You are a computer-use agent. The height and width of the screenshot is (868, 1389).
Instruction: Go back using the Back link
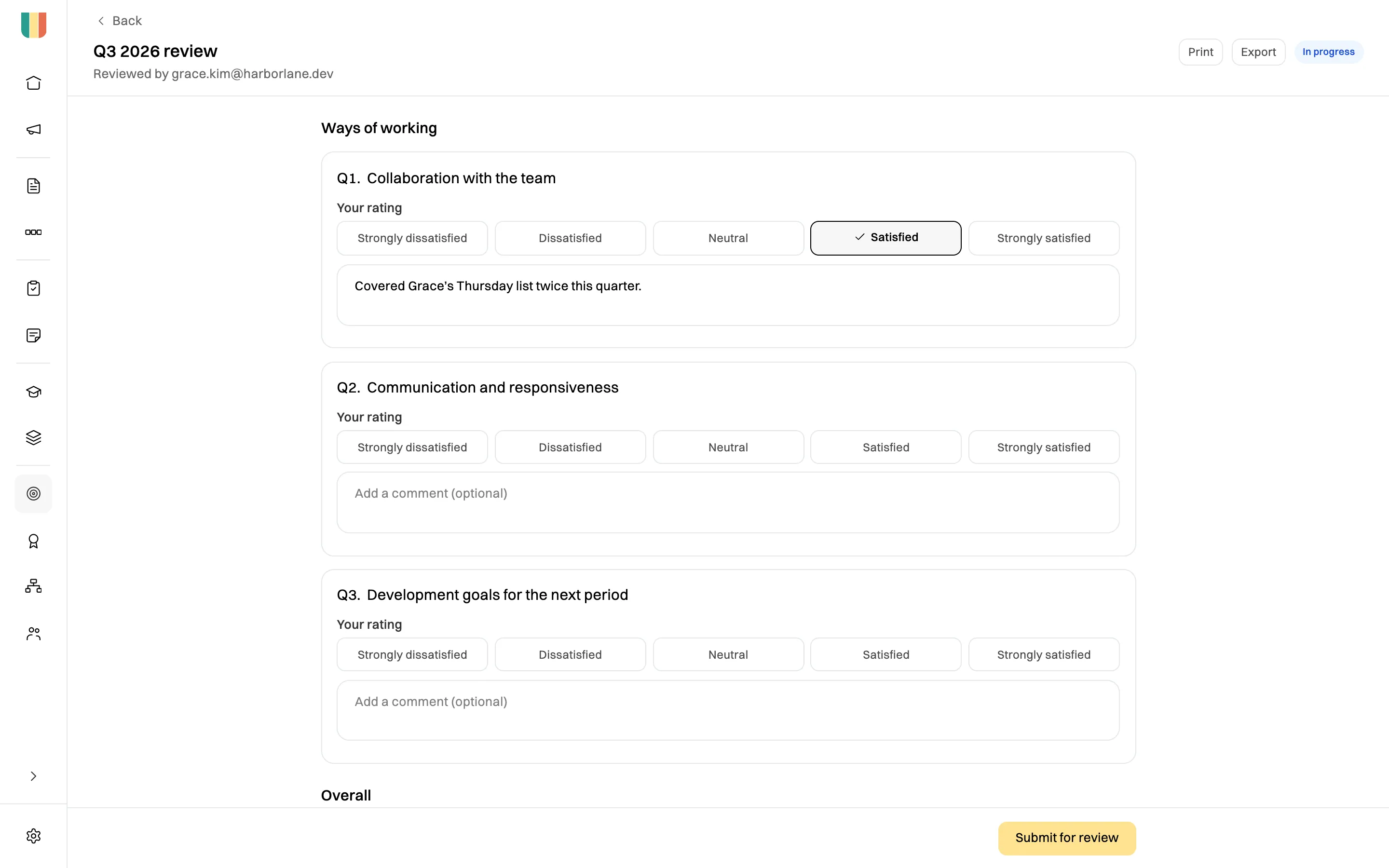[120, 21]
